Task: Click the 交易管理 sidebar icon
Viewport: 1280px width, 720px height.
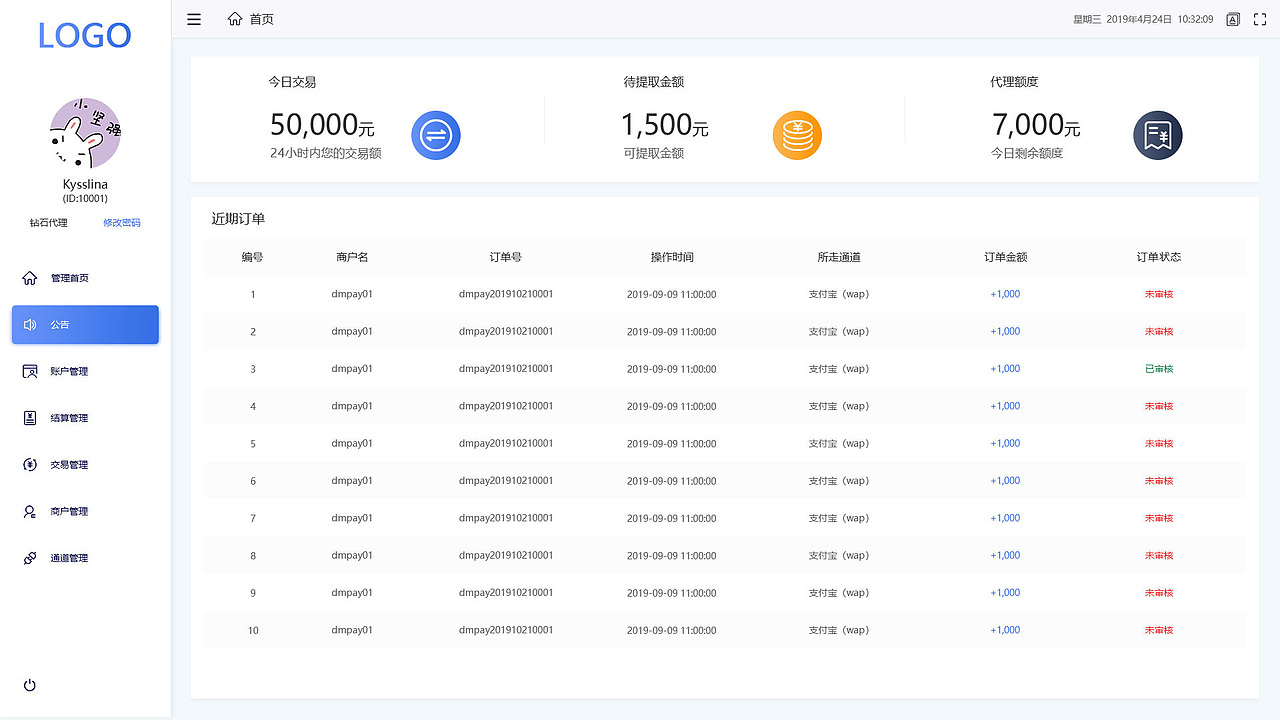Action: [30, 464]
